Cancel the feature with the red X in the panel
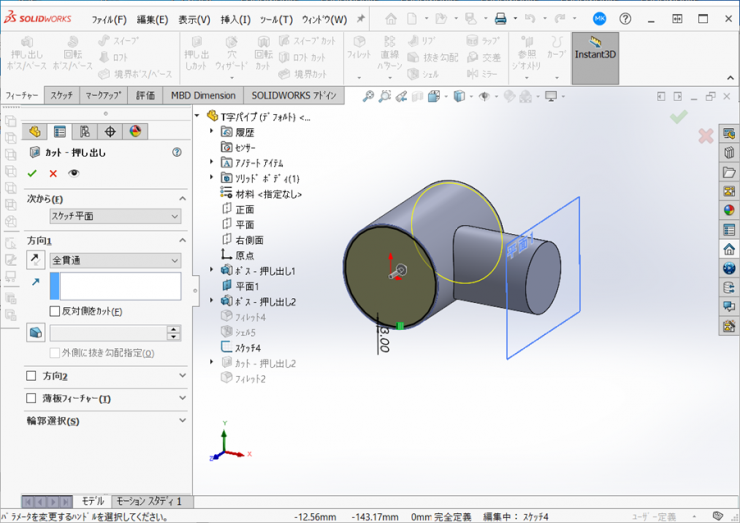The height and width of the screenshot is (523, 740). 53,173
